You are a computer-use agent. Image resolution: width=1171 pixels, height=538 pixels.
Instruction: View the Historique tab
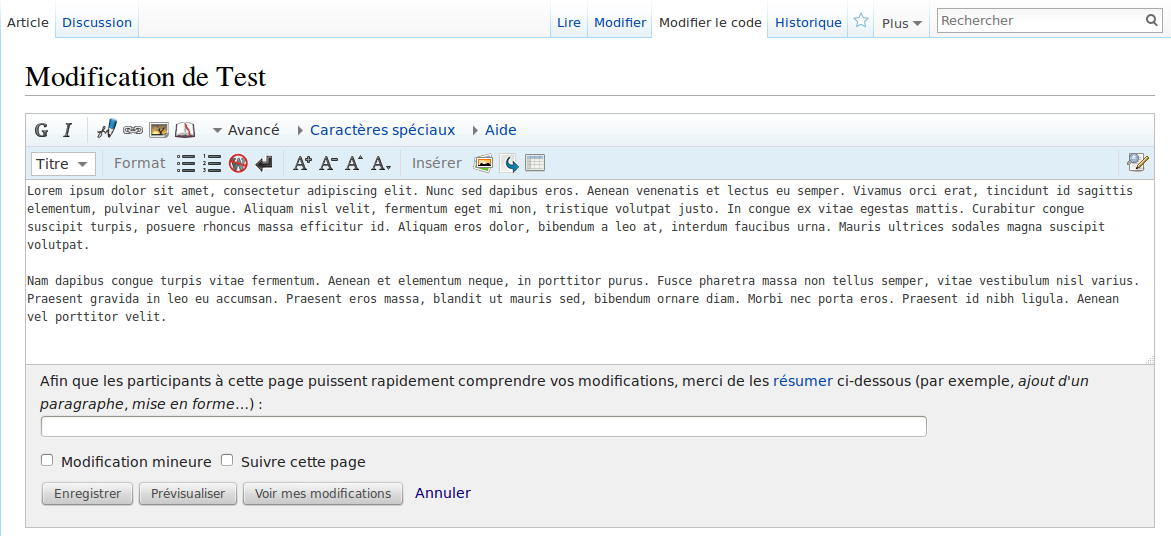[x=808, y=22]
